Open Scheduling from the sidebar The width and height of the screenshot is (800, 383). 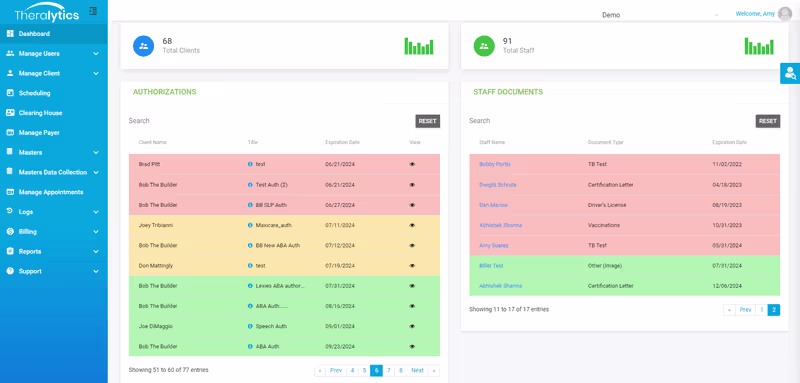[54, 93]
